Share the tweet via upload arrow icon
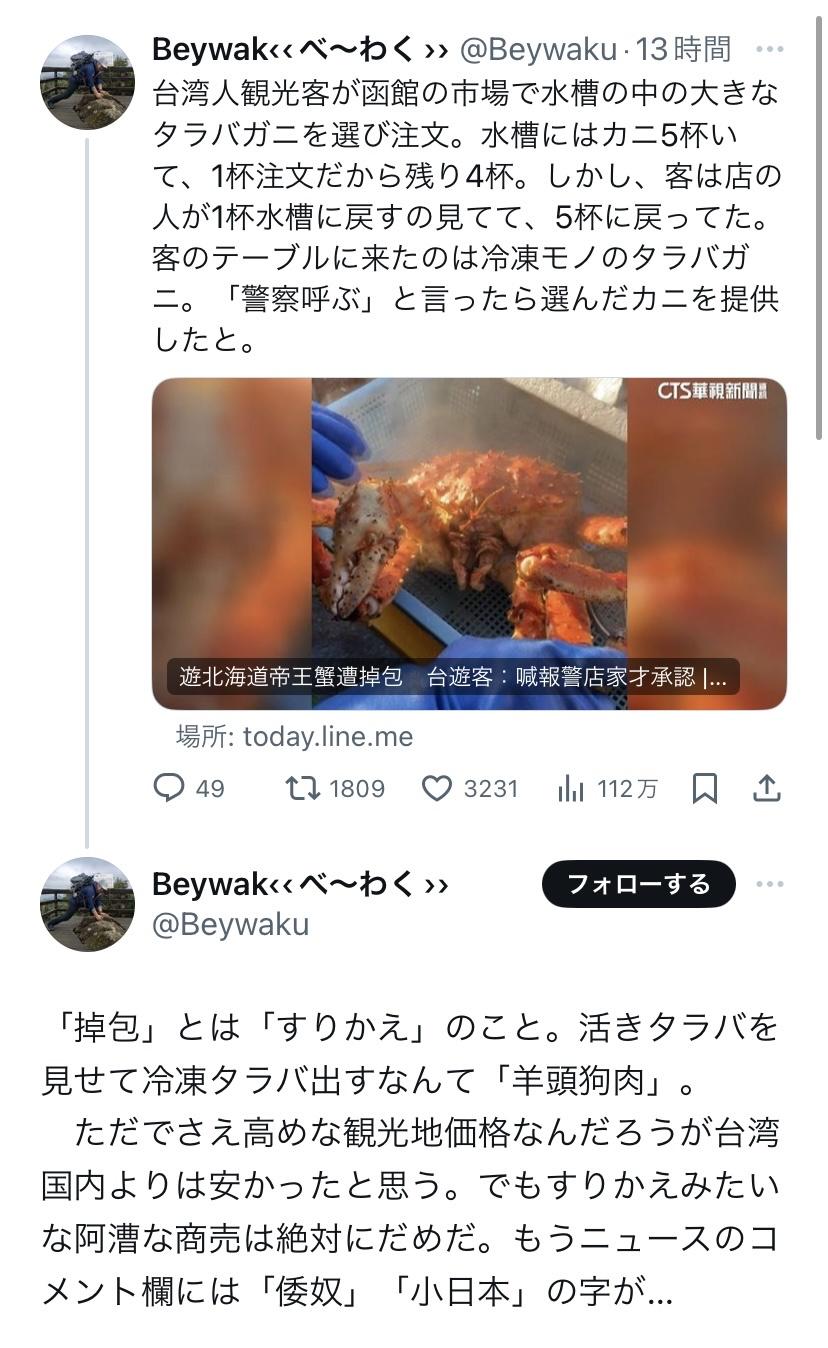 tap(766, 789)
